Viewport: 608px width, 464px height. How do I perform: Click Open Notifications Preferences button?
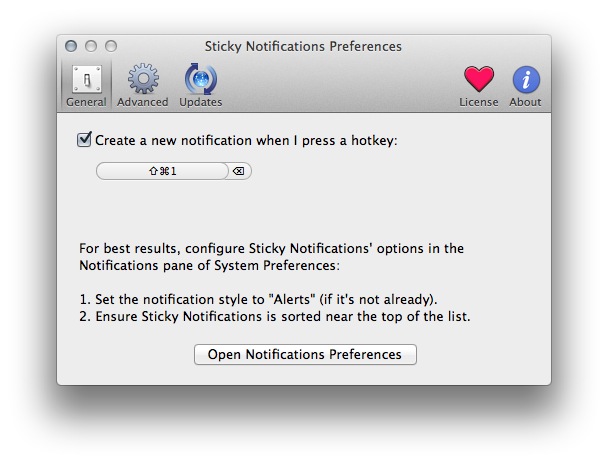coord(305,354)
